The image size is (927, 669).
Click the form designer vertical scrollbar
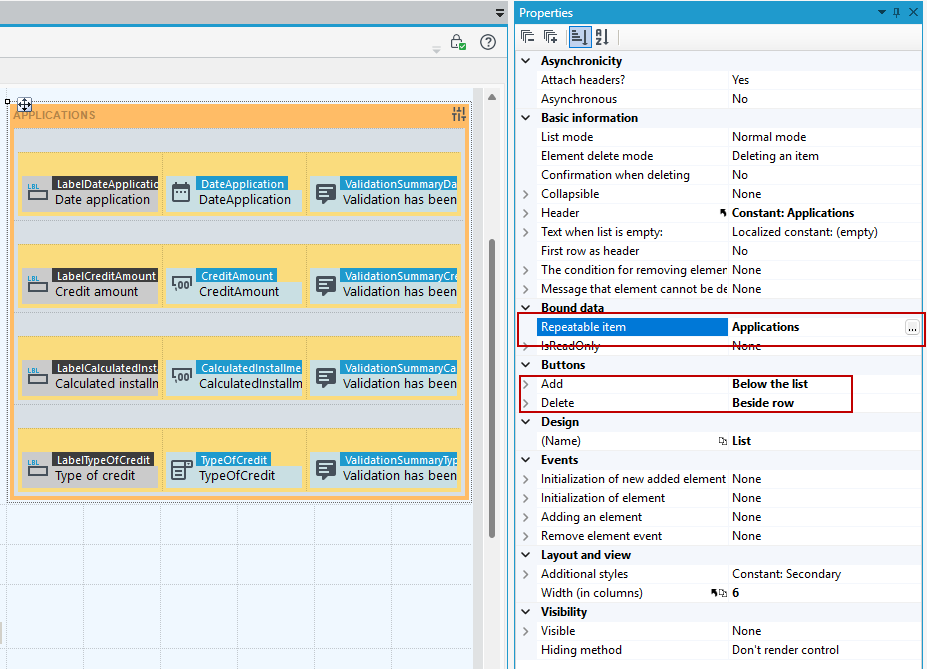492,389
